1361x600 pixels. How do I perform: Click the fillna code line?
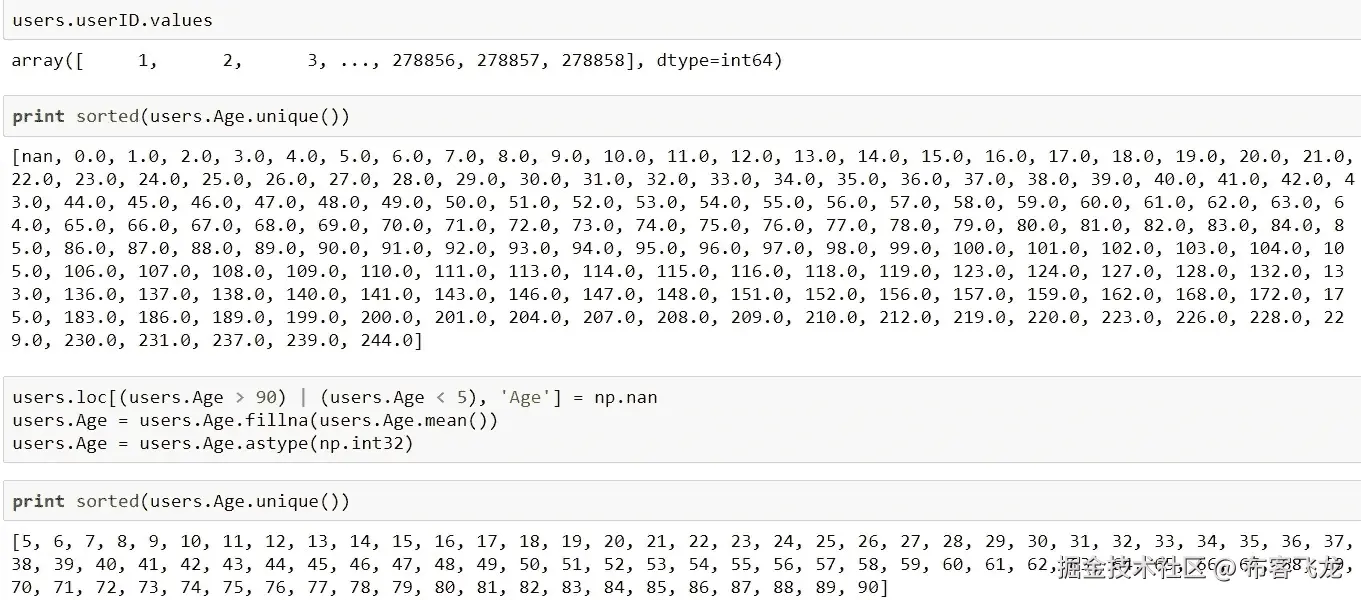(255, 420)
